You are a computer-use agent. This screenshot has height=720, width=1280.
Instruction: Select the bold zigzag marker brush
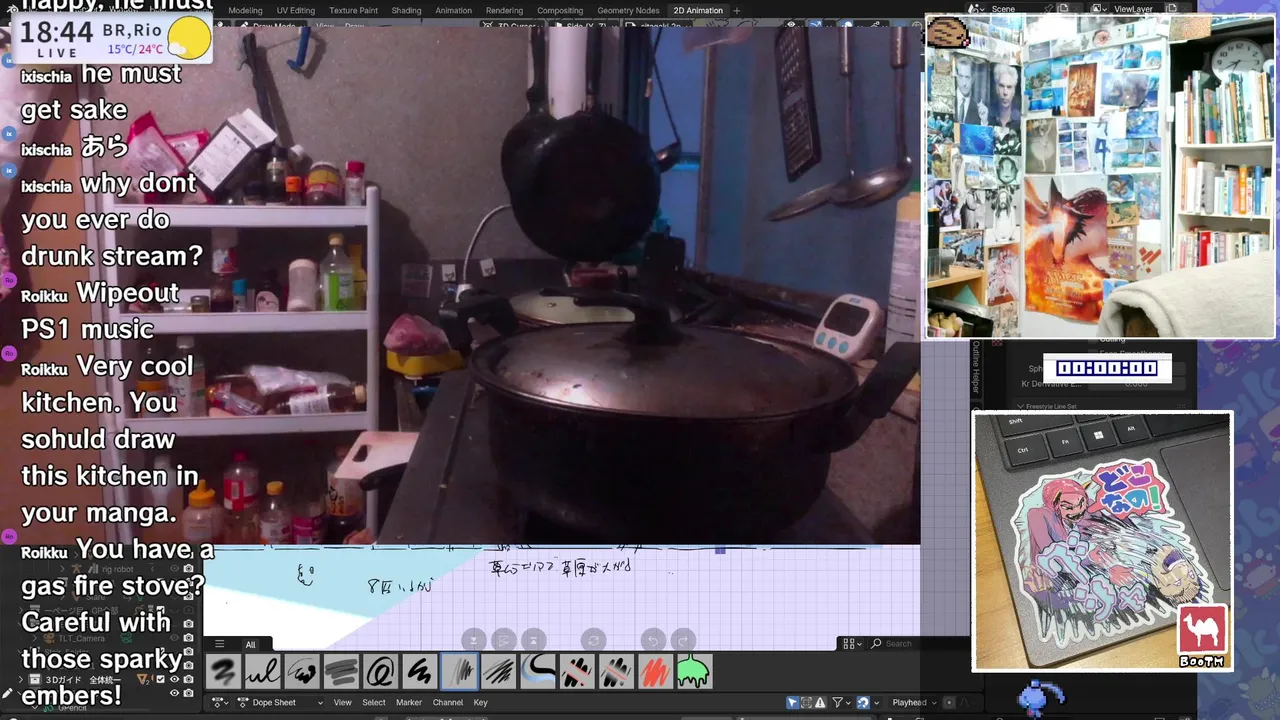click(x=420, y=671)
